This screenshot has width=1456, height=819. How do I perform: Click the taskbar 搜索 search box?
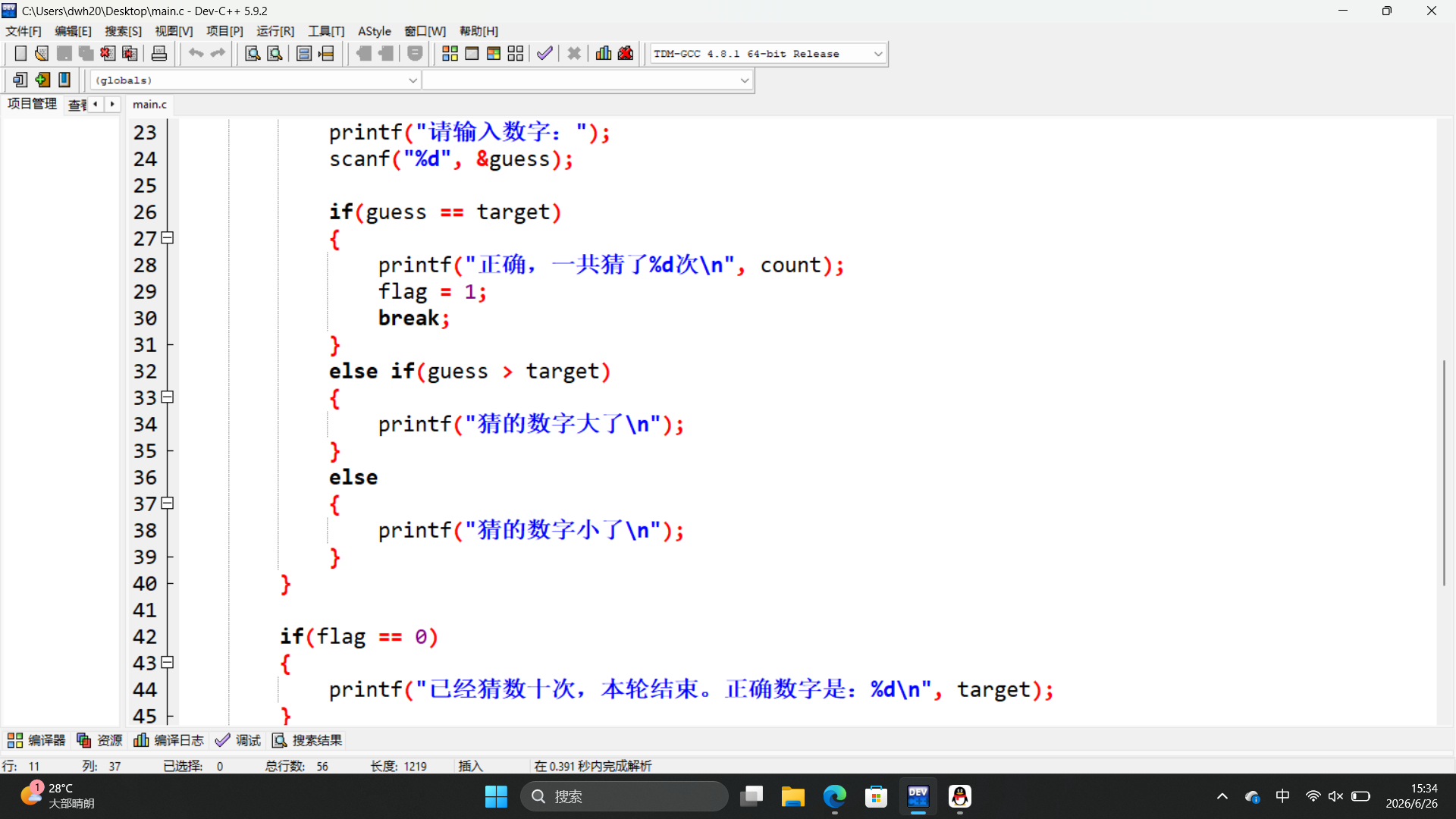click(623, 796)
